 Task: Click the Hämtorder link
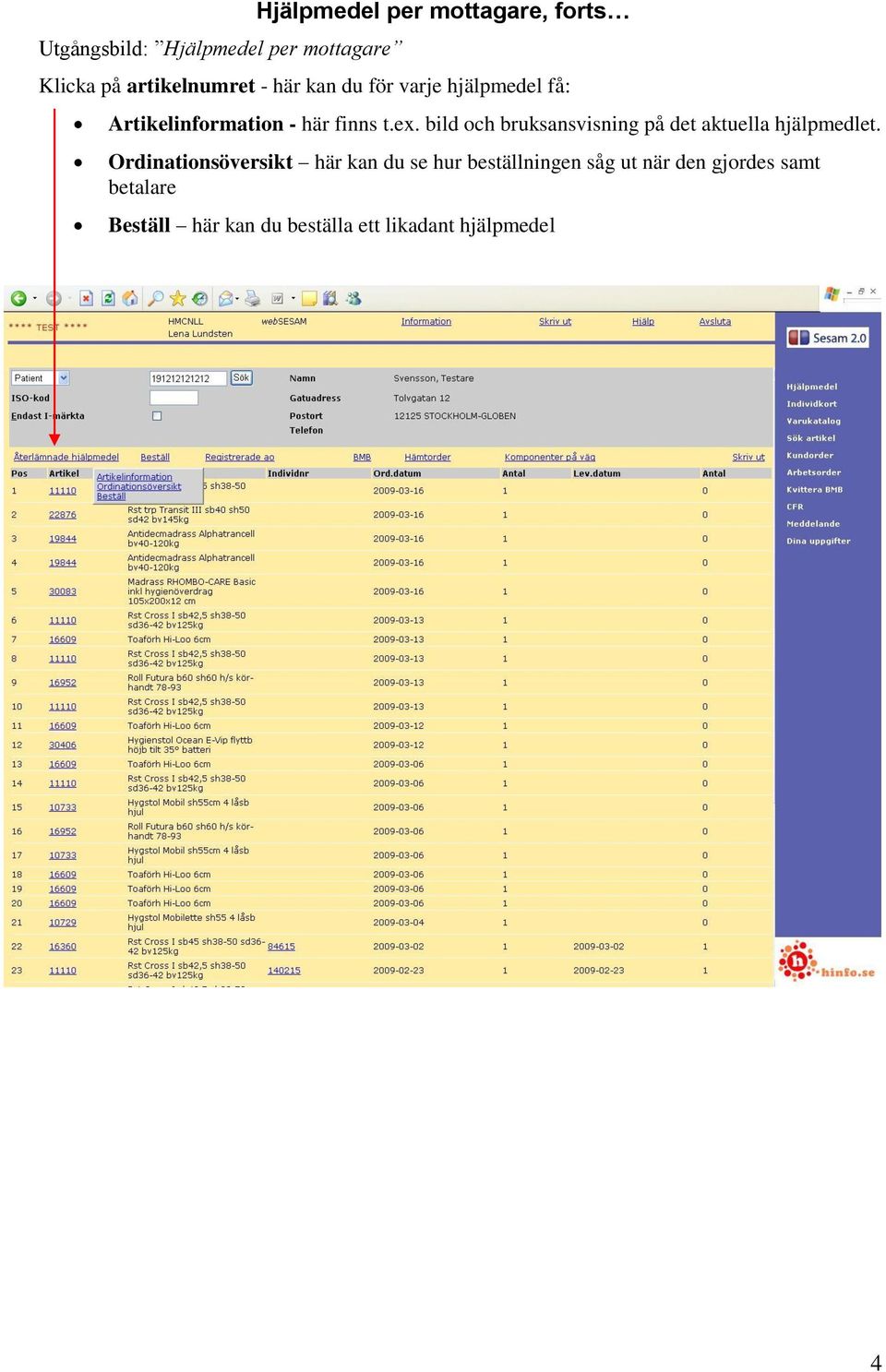coord(427,458)
